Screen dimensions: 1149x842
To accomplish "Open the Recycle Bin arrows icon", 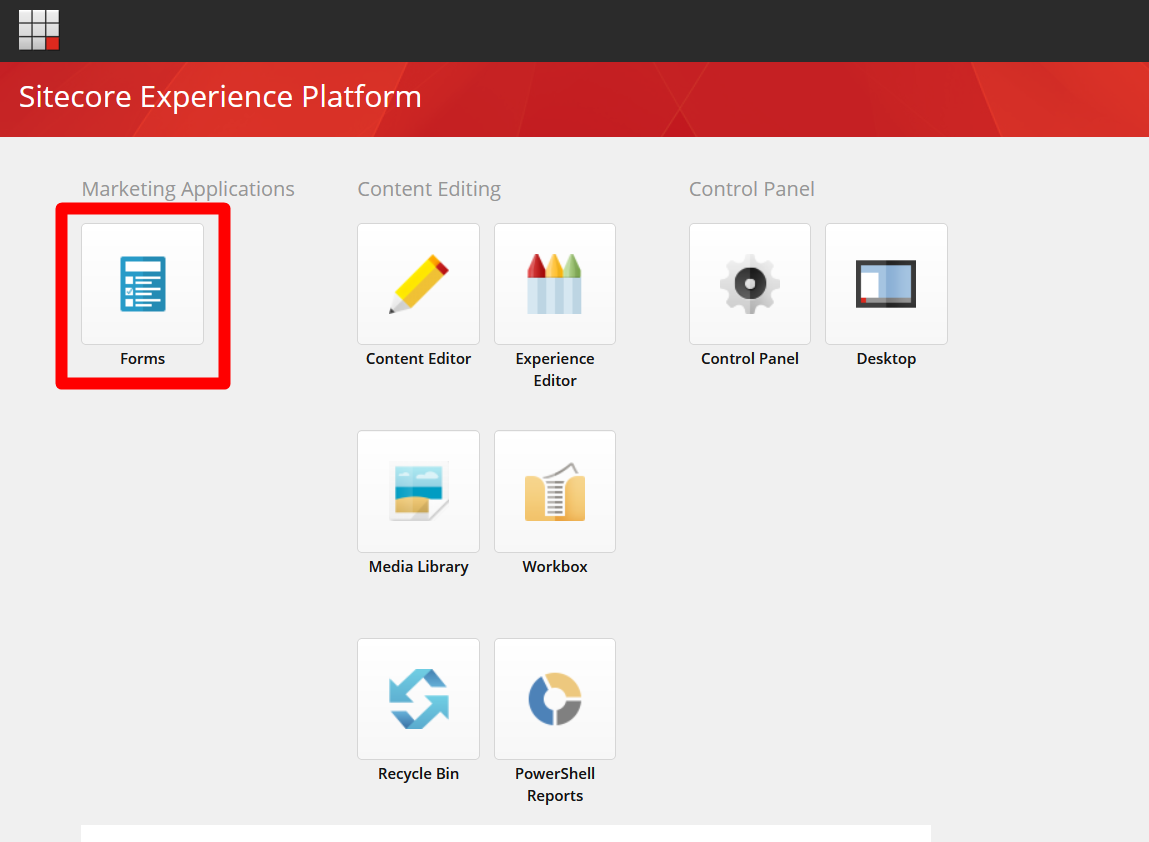I will pos(418,698).
